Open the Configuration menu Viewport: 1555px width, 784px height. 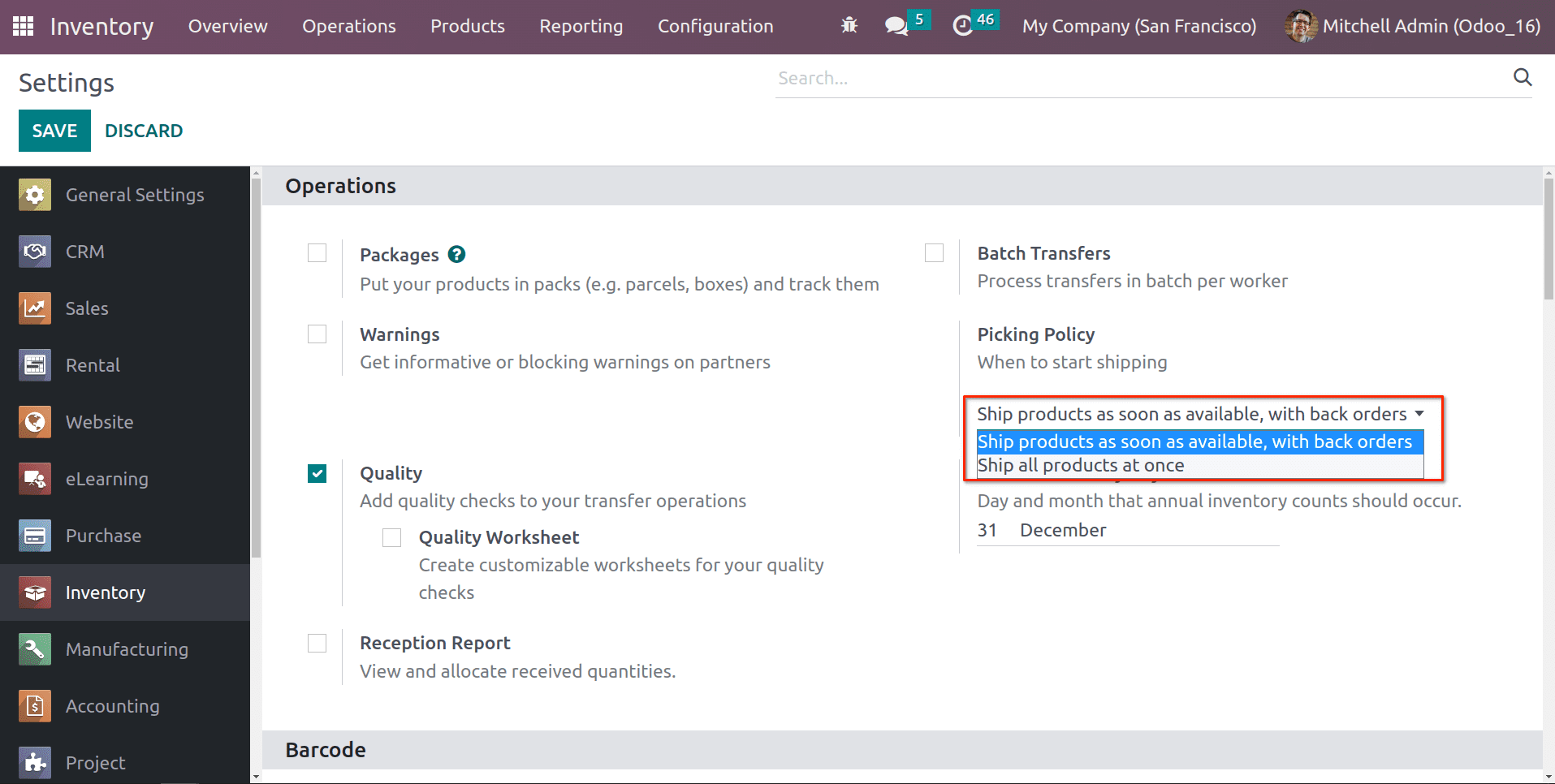715,26
